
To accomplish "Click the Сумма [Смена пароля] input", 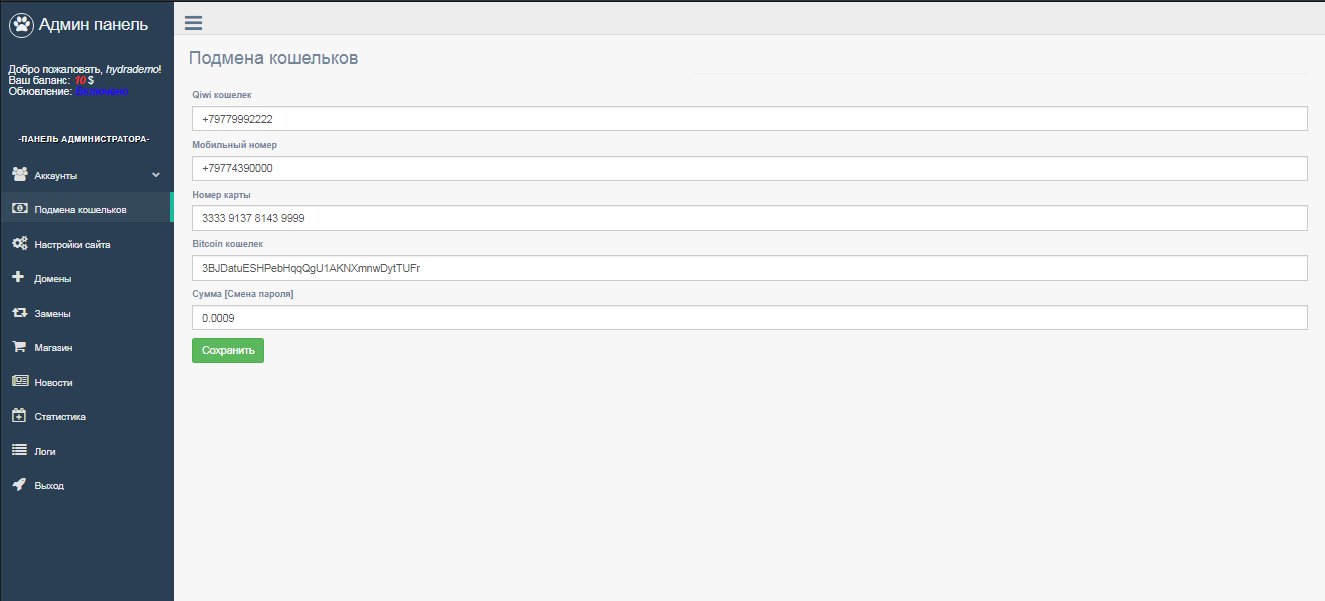I will coord(749,318).
